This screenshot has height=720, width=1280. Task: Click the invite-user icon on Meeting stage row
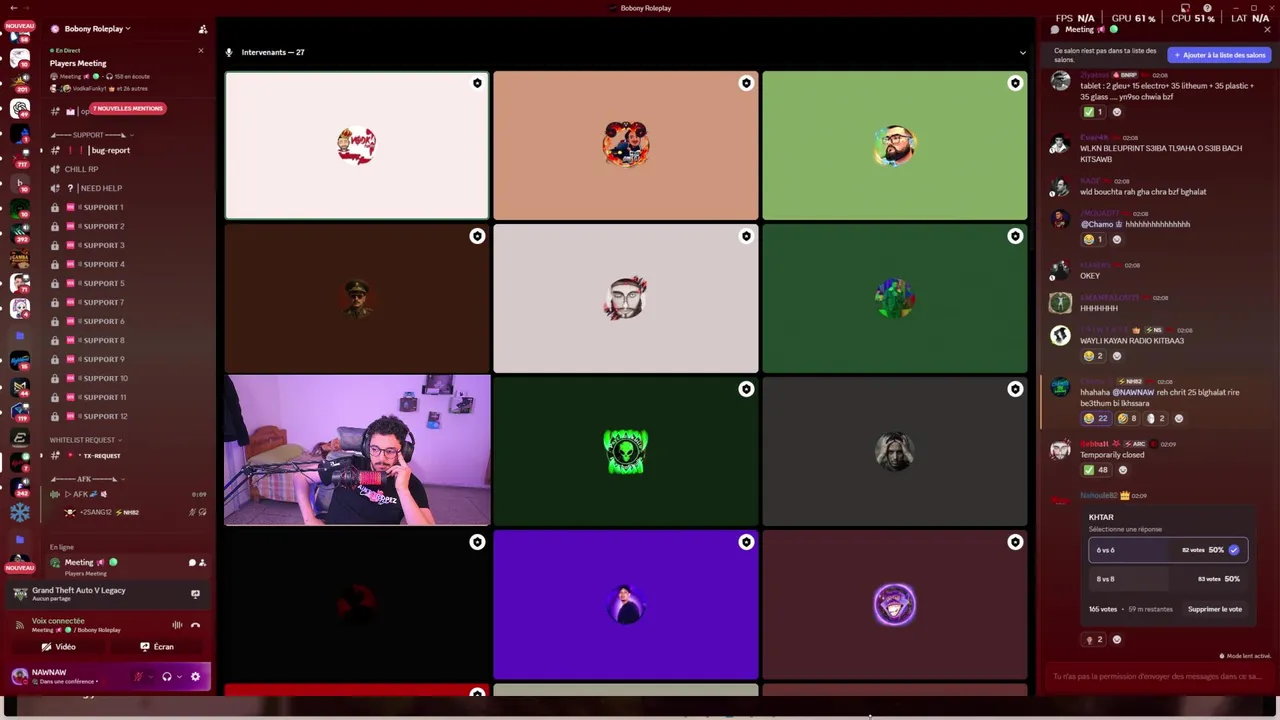(x=202, y=562)
